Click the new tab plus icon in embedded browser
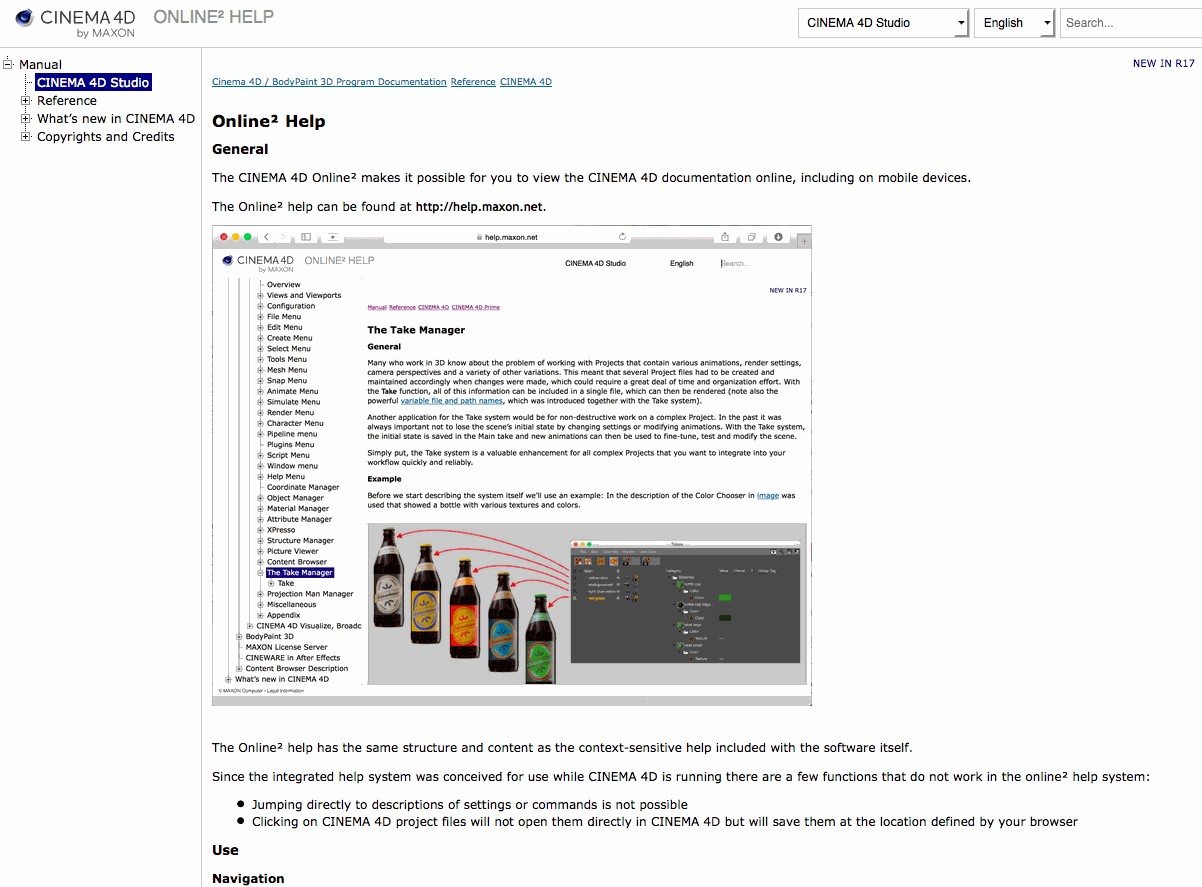This screenshot has height=887, width=1202. tap(804, 241)
